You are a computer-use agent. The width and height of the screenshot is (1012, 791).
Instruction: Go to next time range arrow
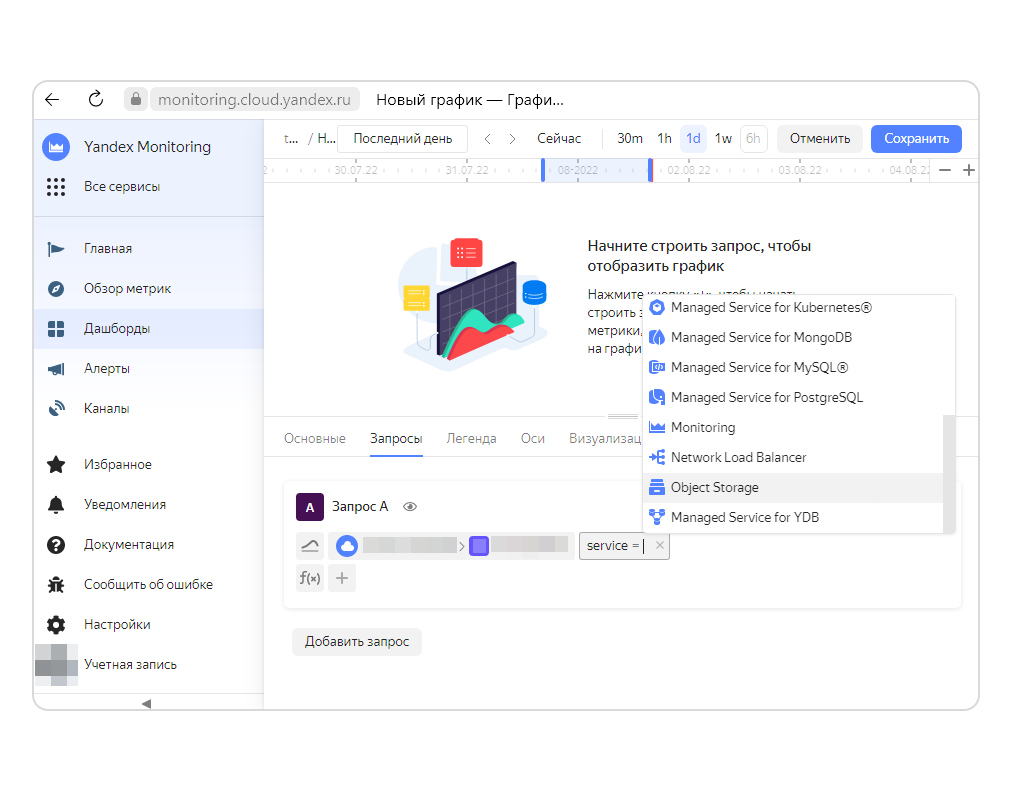pyautogui.click(x=512, y=139)
